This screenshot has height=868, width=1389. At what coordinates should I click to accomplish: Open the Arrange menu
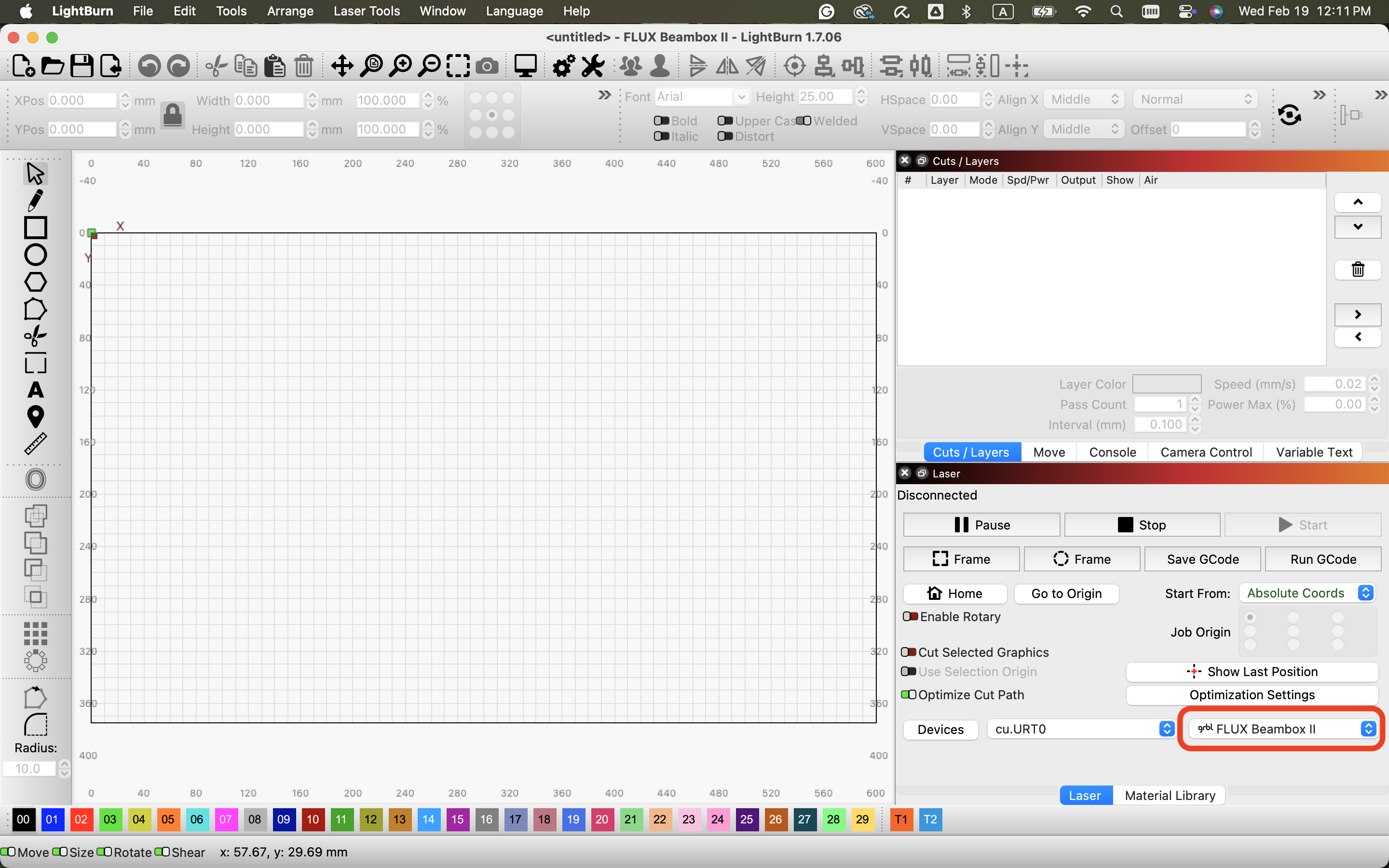[x=290, y=11]
